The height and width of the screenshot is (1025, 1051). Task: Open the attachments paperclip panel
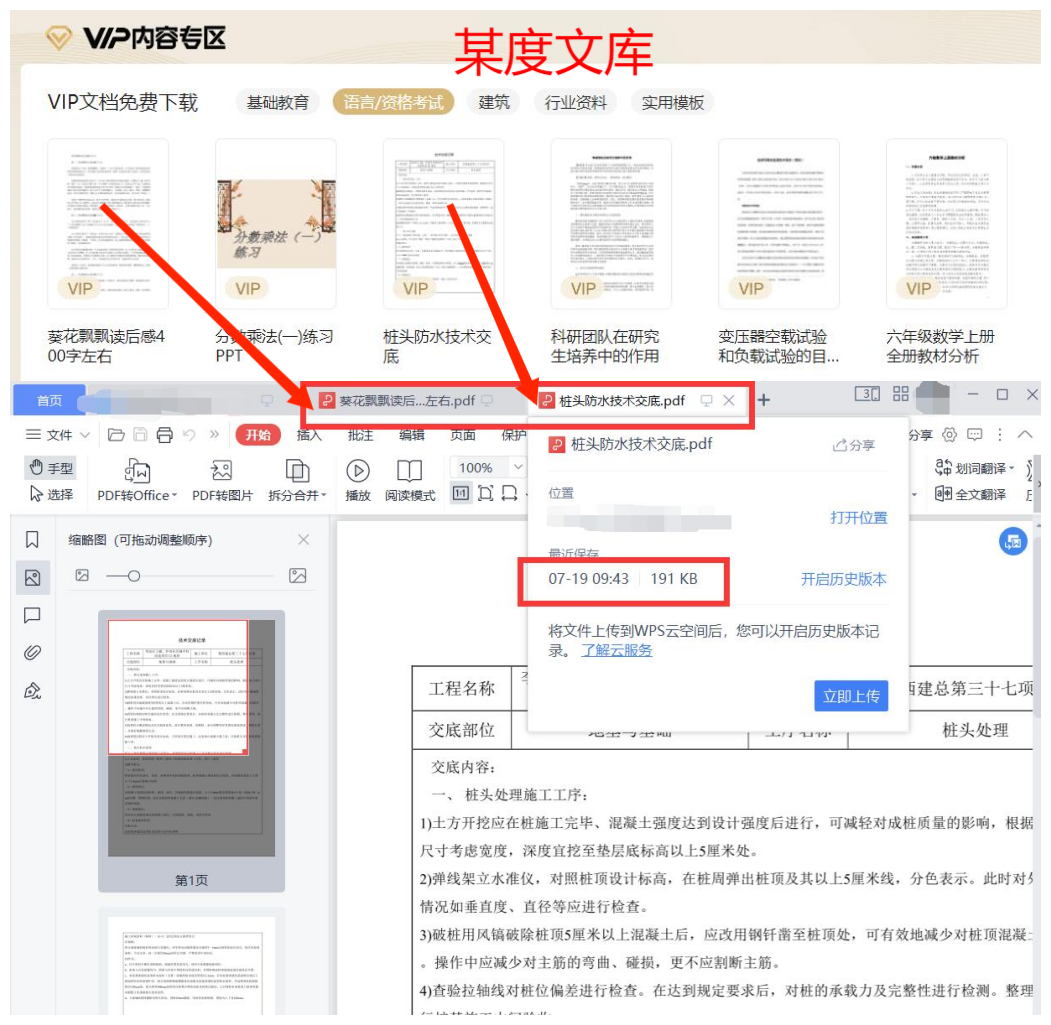32,652
